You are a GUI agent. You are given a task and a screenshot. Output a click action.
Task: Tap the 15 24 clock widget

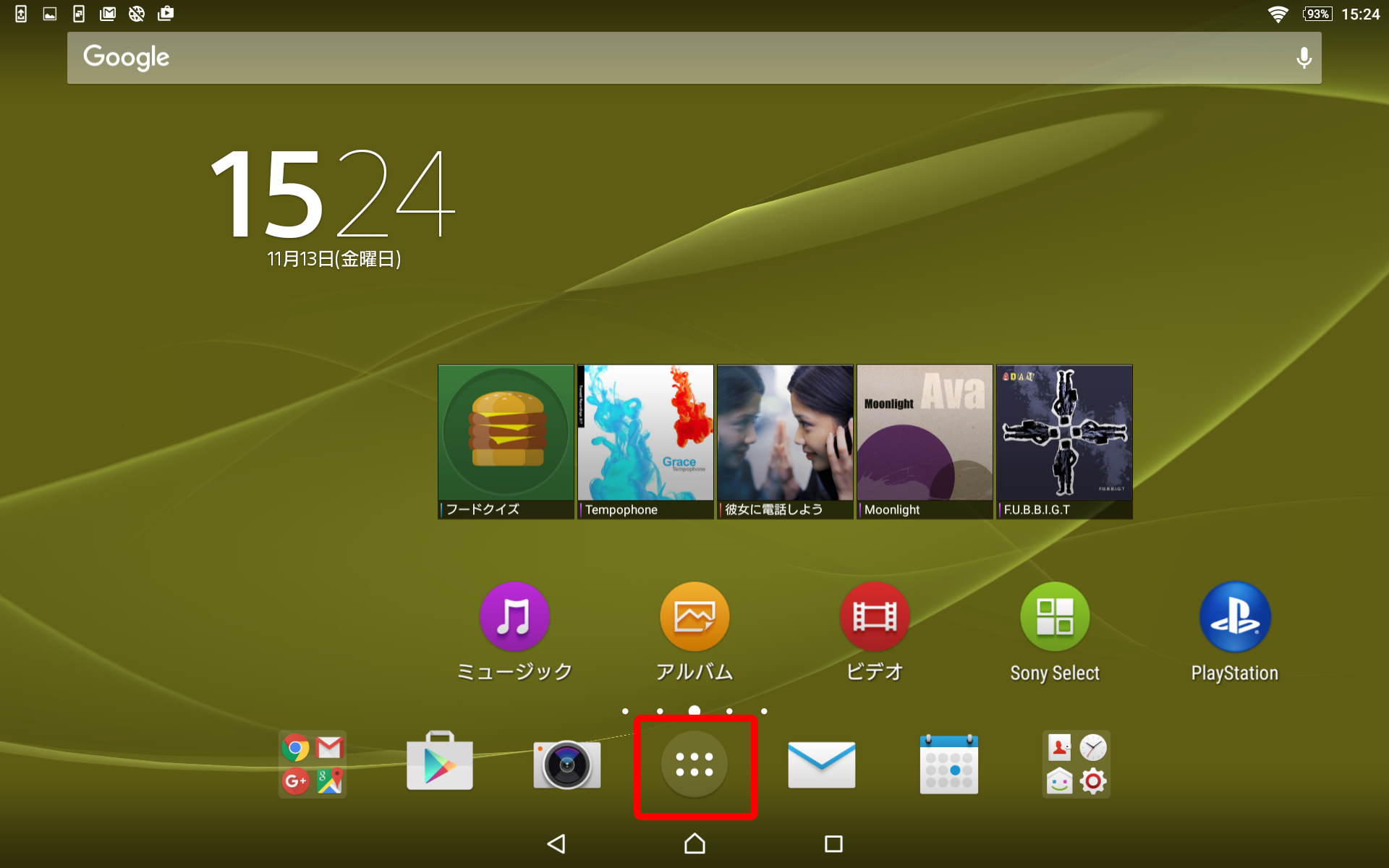point(333,194)
